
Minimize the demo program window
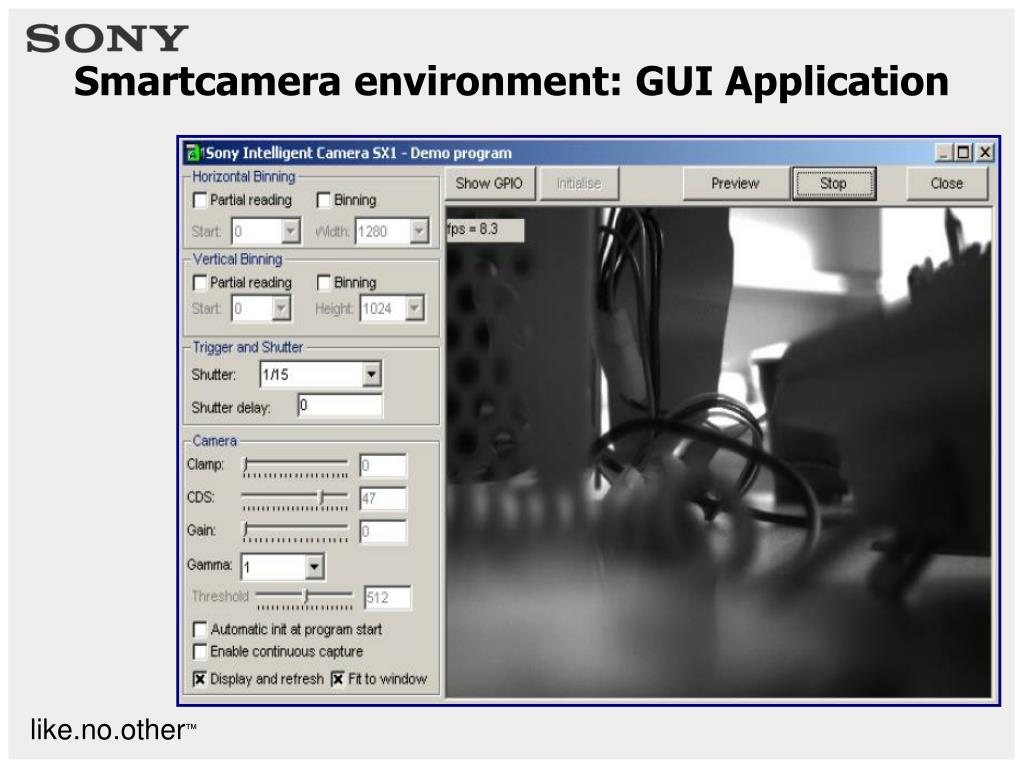[x=944, y=153]
